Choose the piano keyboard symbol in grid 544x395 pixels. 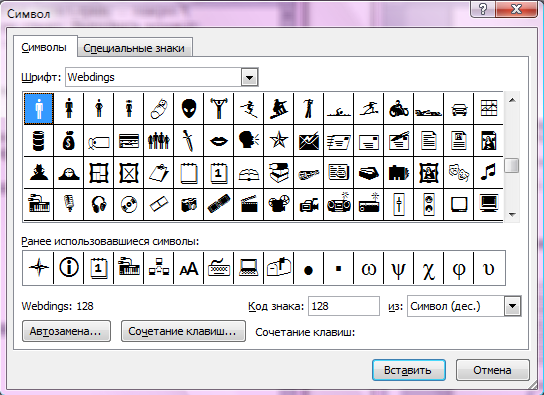coord(39,204)
